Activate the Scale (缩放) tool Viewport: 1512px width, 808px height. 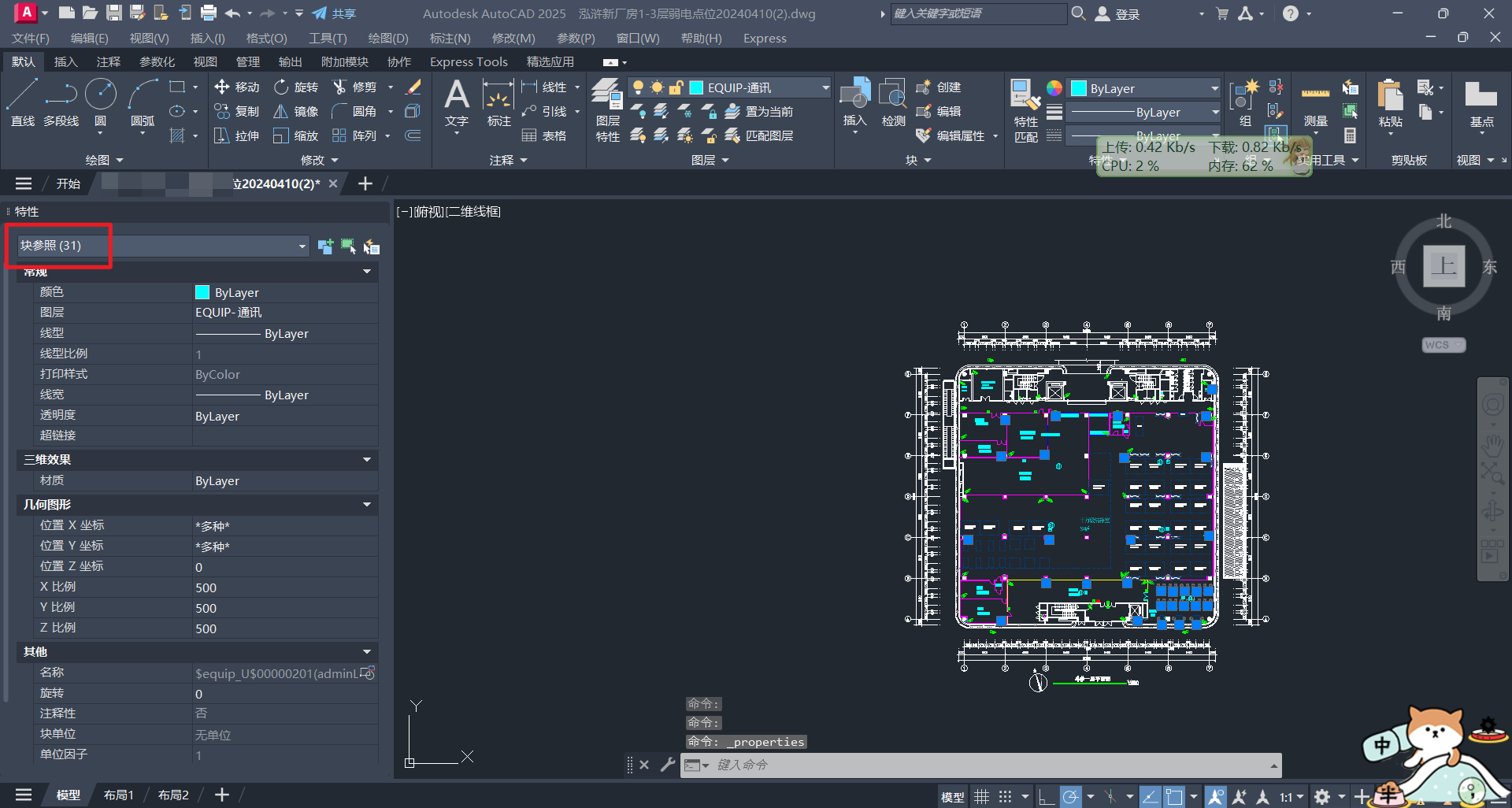pos(296,135)
